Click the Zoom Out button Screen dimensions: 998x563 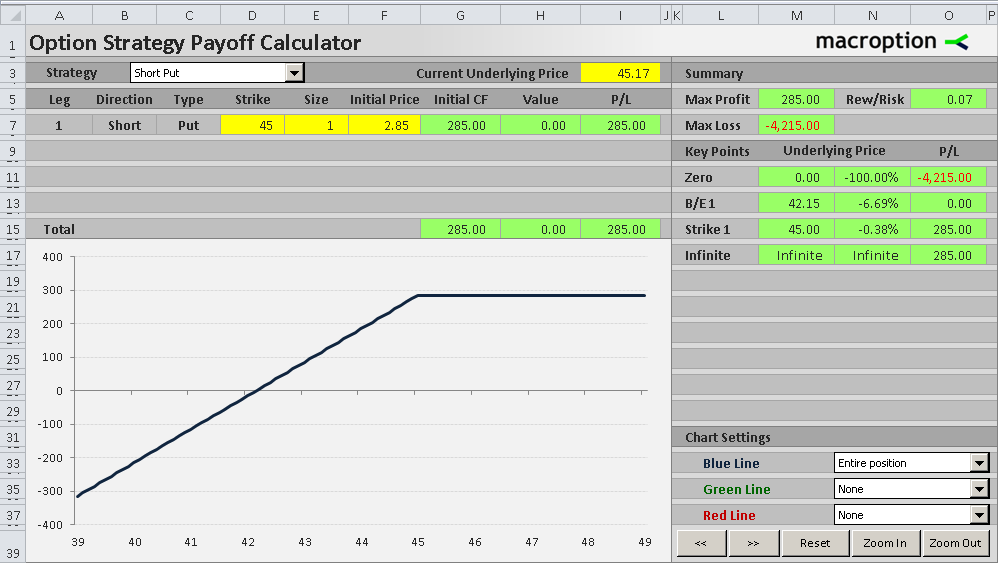pos(955,543)
